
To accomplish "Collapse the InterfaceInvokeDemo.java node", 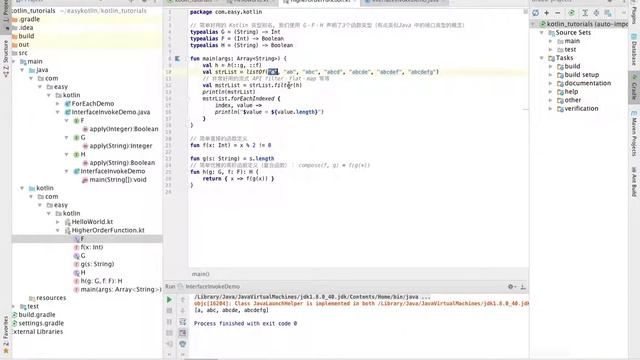I will [x=58, y=112].
